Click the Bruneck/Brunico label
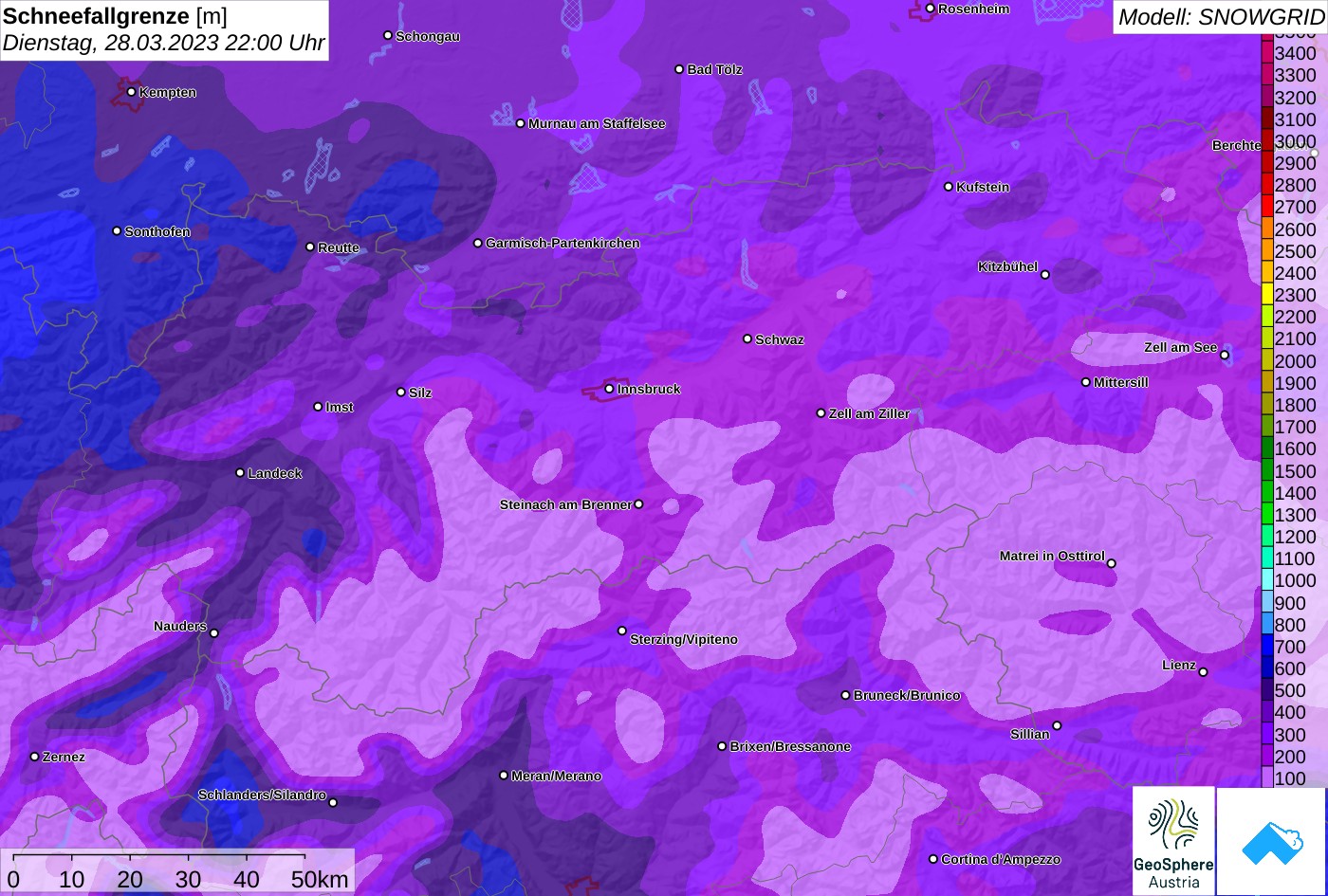This screenshot has width=1328, height=896. point(907,696)
